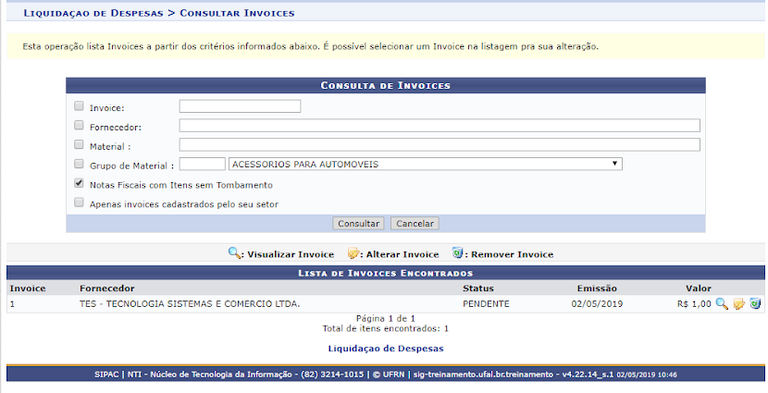Enable Apenas invoices cadastrados pelo seu setor
This screenshot has height=393, width=768.
[79, 202]
